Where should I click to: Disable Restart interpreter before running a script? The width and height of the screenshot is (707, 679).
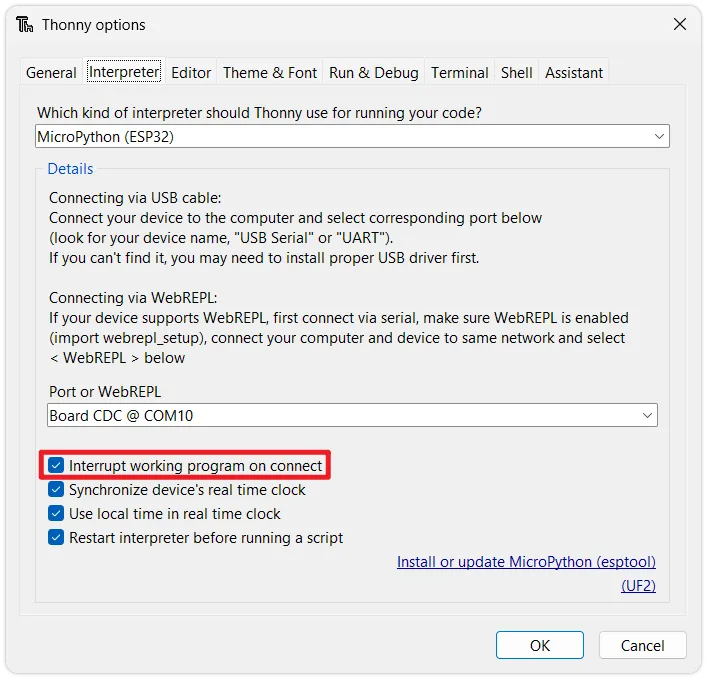[57, 538]
